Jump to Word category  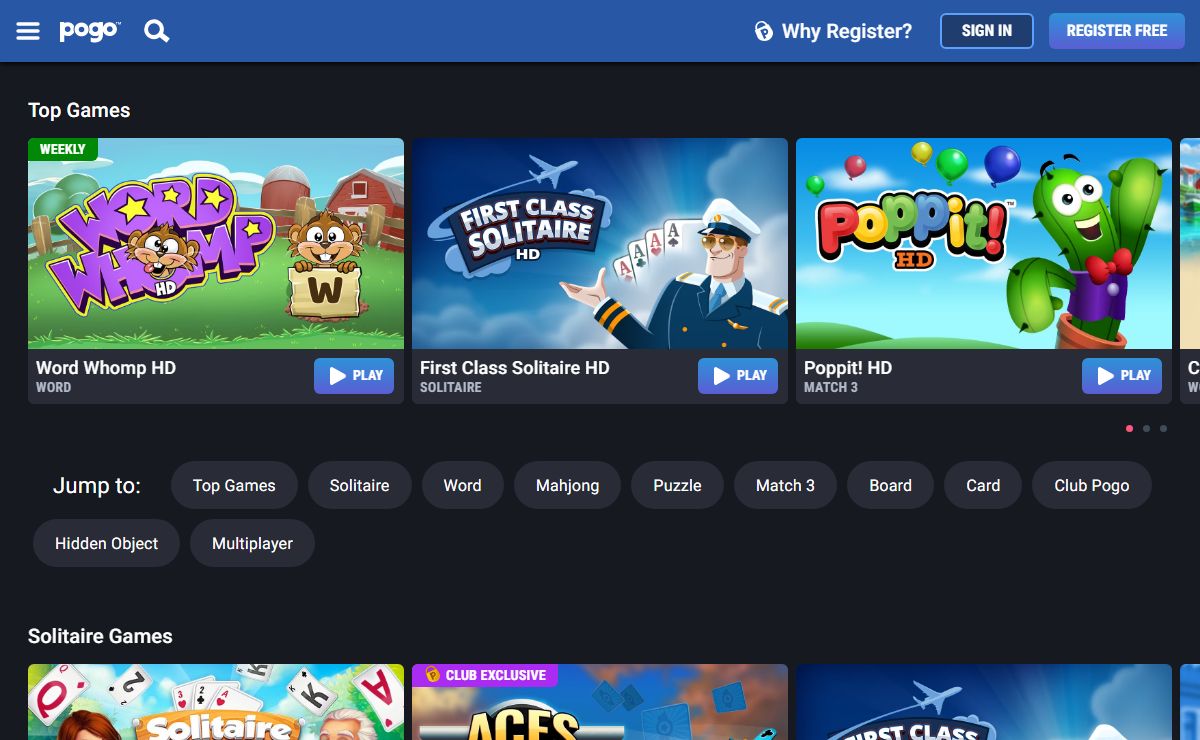click(x=463, y=486)
